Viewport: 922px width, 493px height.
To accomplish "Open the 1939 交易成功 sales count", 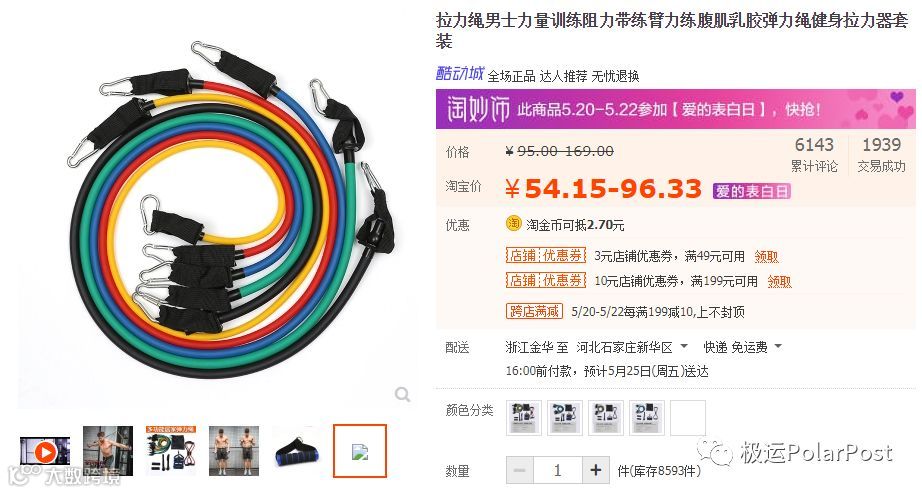I will point(881,155).
